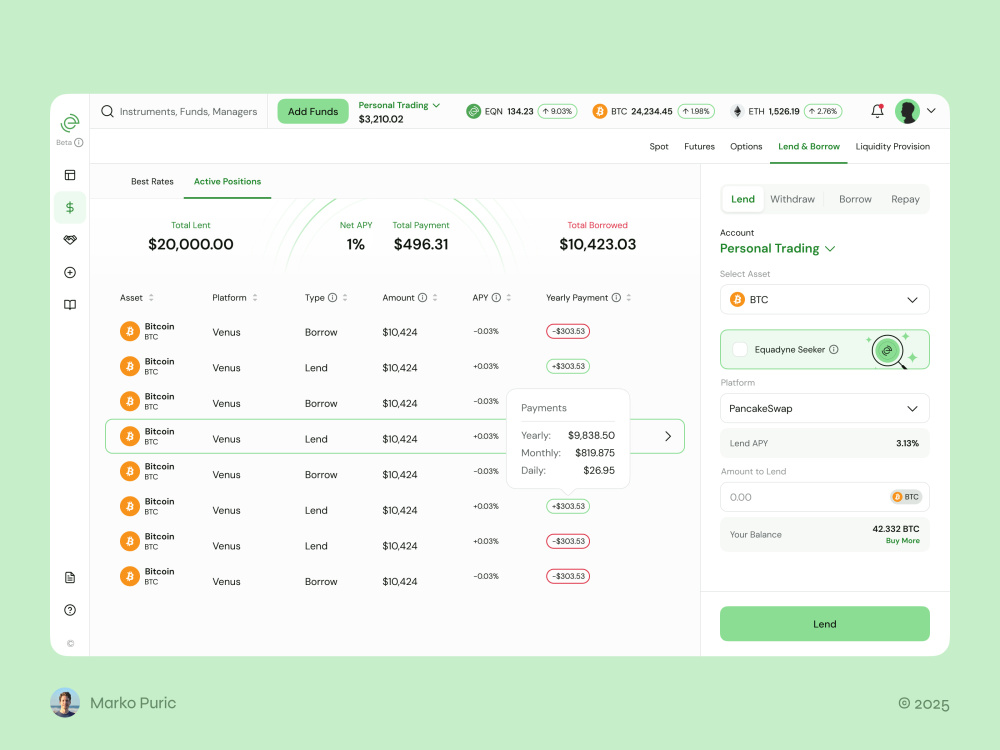The height and width of the screenshot is (750, 1000).
Task: Toggle sort arrows on APY column
Action: point(509,298)
